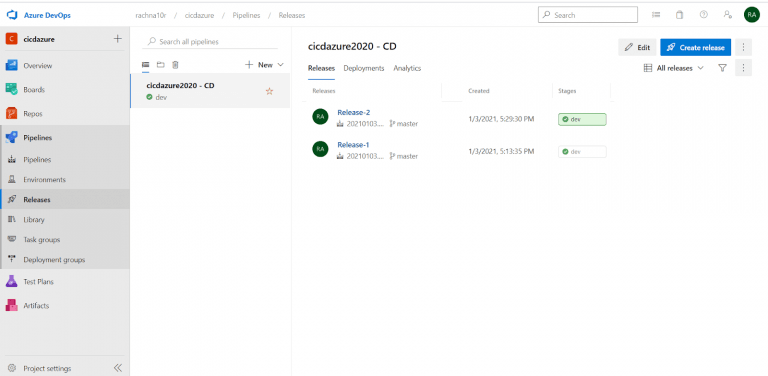The width and height of the screenshot is (768, 376).
Task: Click the cicdazure project tile icon
Action: pyautogui.click(x=11, y=39)
